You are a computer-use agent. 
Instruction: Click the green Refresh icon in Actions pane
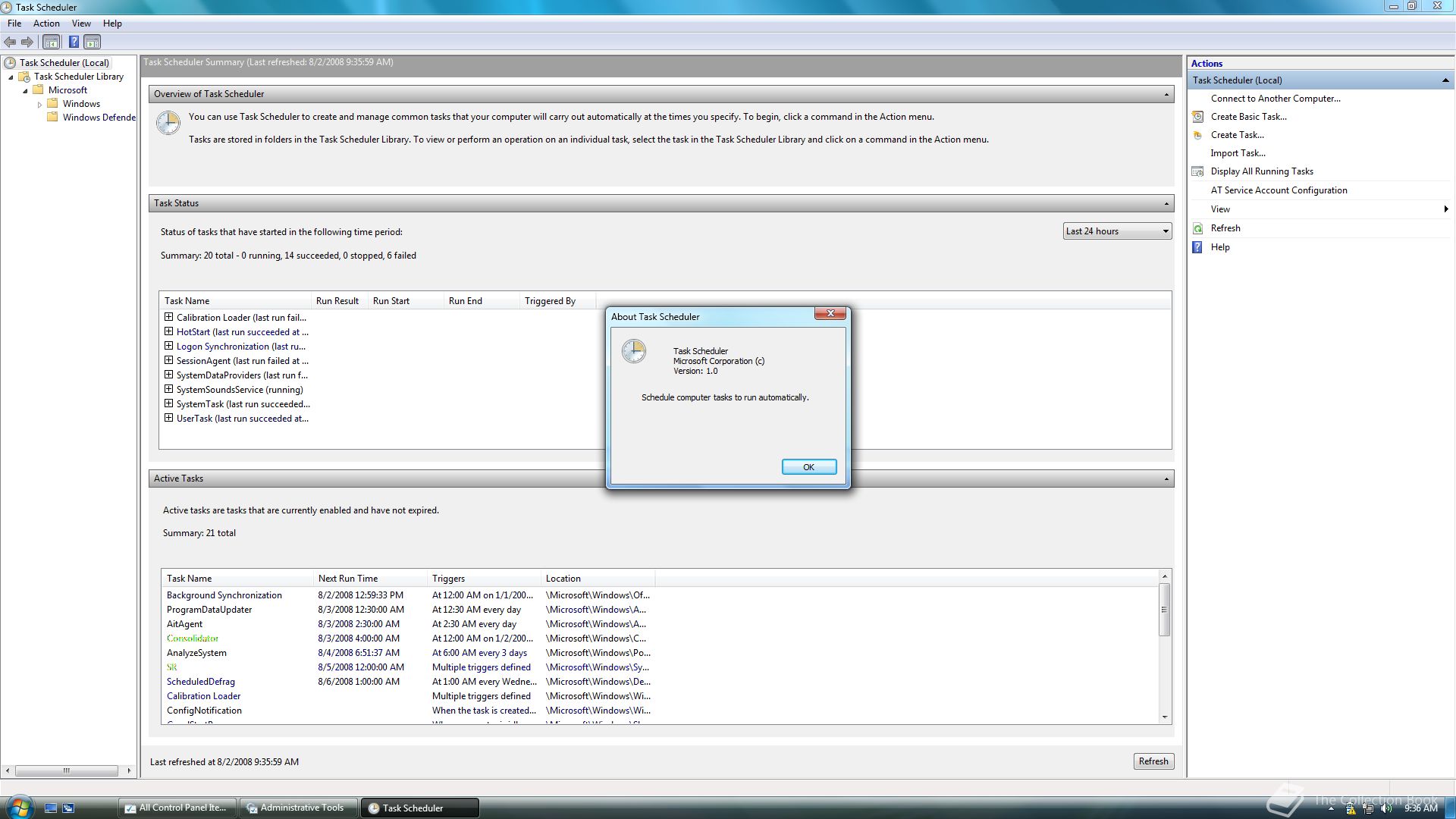(1198, 228)
